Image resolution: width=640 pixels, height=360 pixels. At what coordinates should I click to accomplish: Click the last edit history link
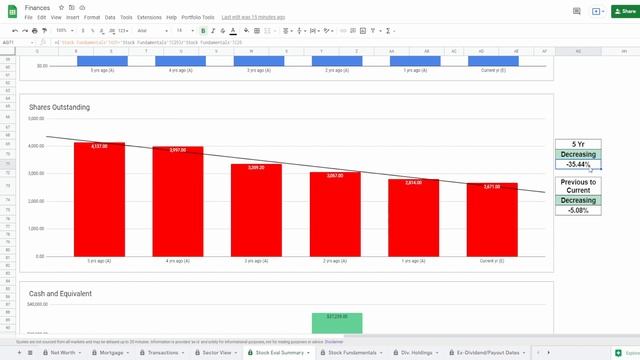tap(253, 18)
